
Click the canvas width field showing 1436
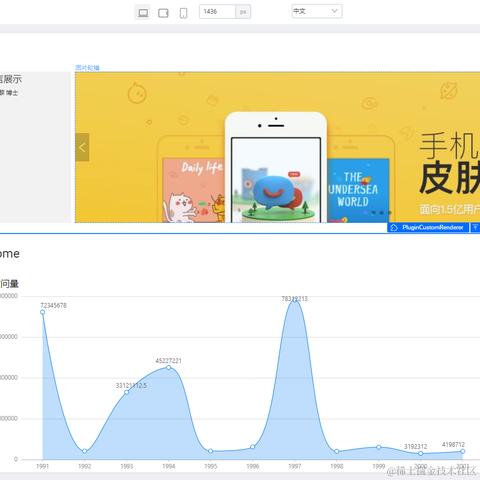[x=217, y=12]
